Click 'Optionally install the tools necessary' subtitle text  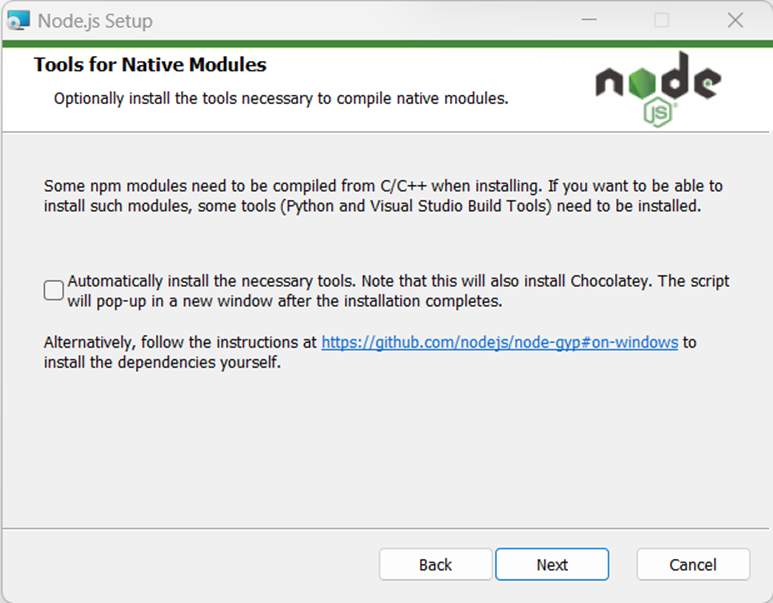click(281, 99)
